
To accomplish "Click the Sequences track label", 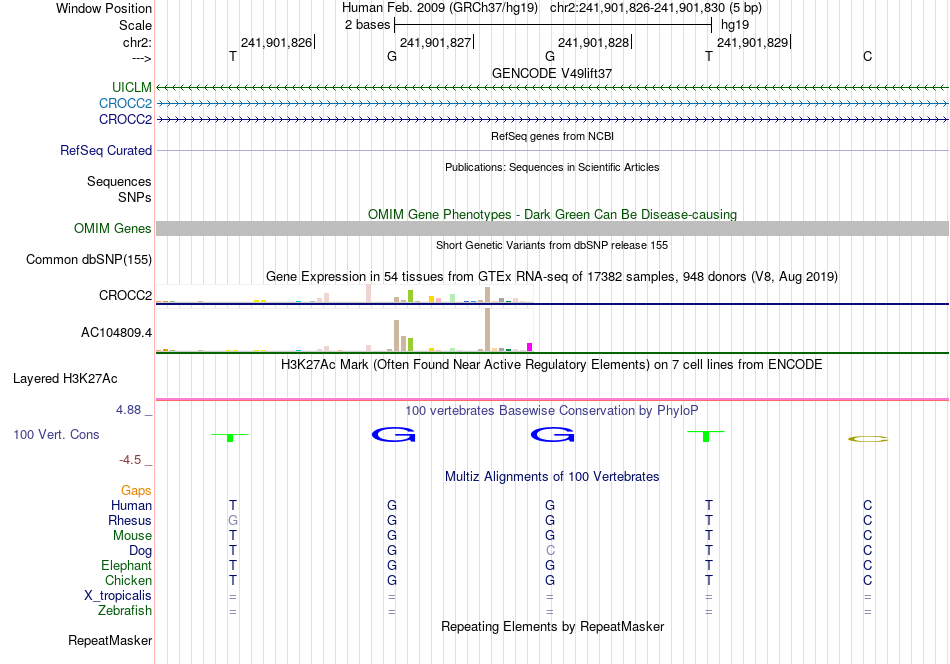I will pos(119,181).
